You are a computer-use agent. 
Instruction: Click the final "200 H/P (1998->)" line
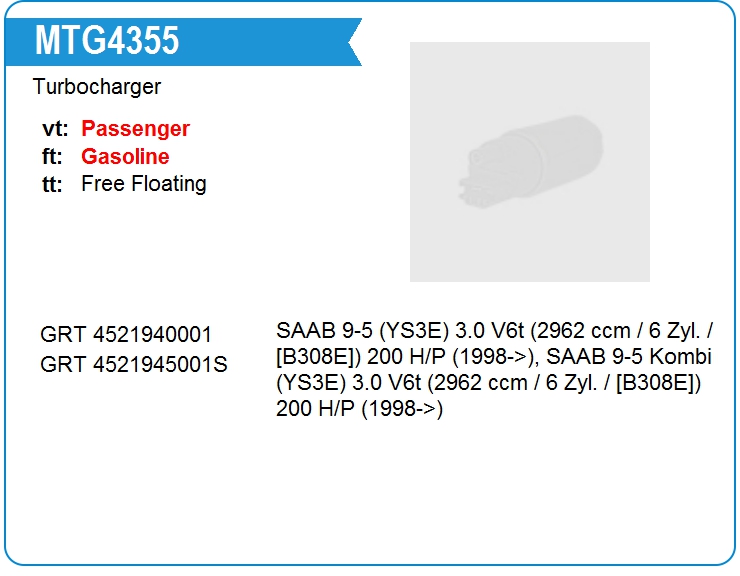pyautogui.click(x=359, y=408)
